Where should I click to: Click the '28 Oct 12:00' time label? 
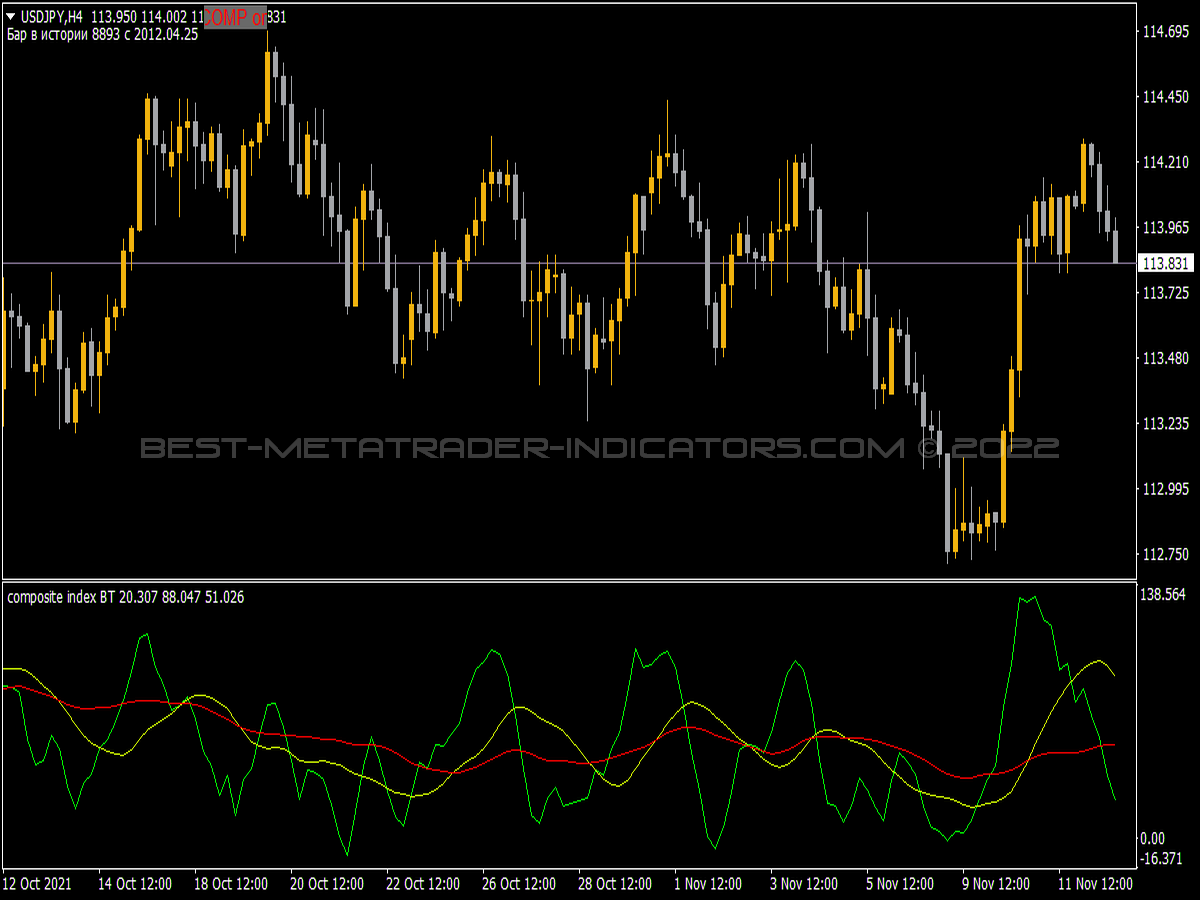(615, 884)
